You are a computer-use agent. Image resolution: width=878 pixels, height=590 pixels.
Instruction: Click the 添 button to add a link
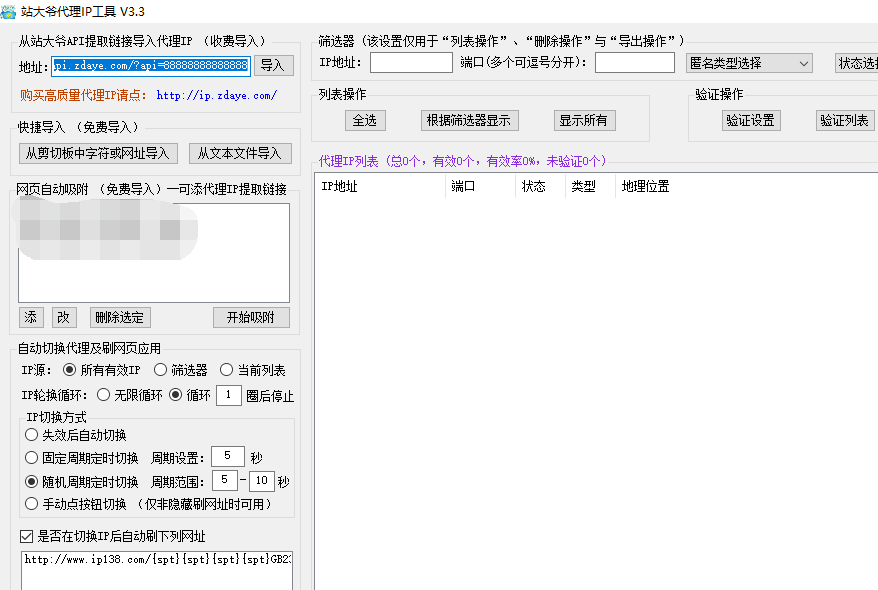click(30, 317)
